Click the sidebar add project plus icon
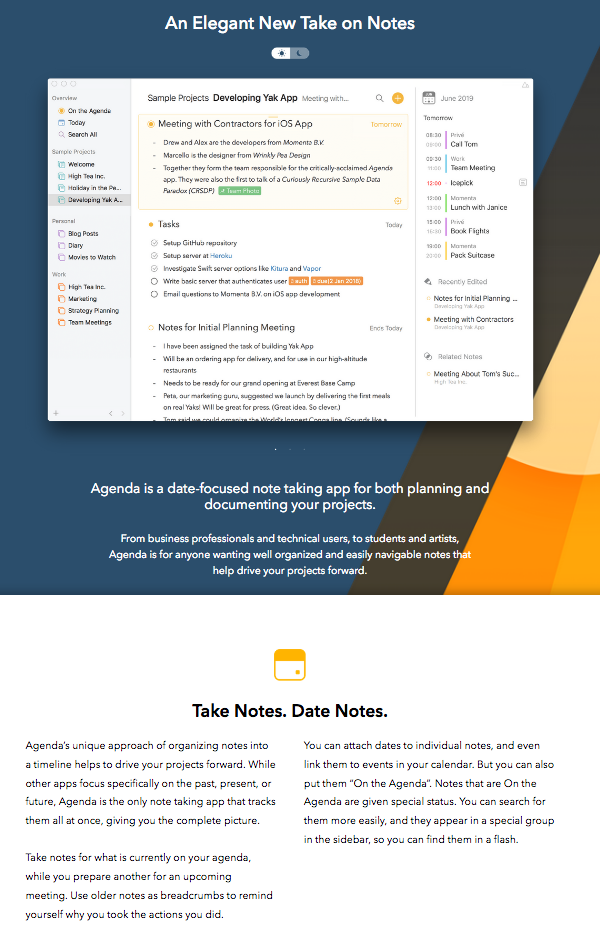 pos(56,414)
